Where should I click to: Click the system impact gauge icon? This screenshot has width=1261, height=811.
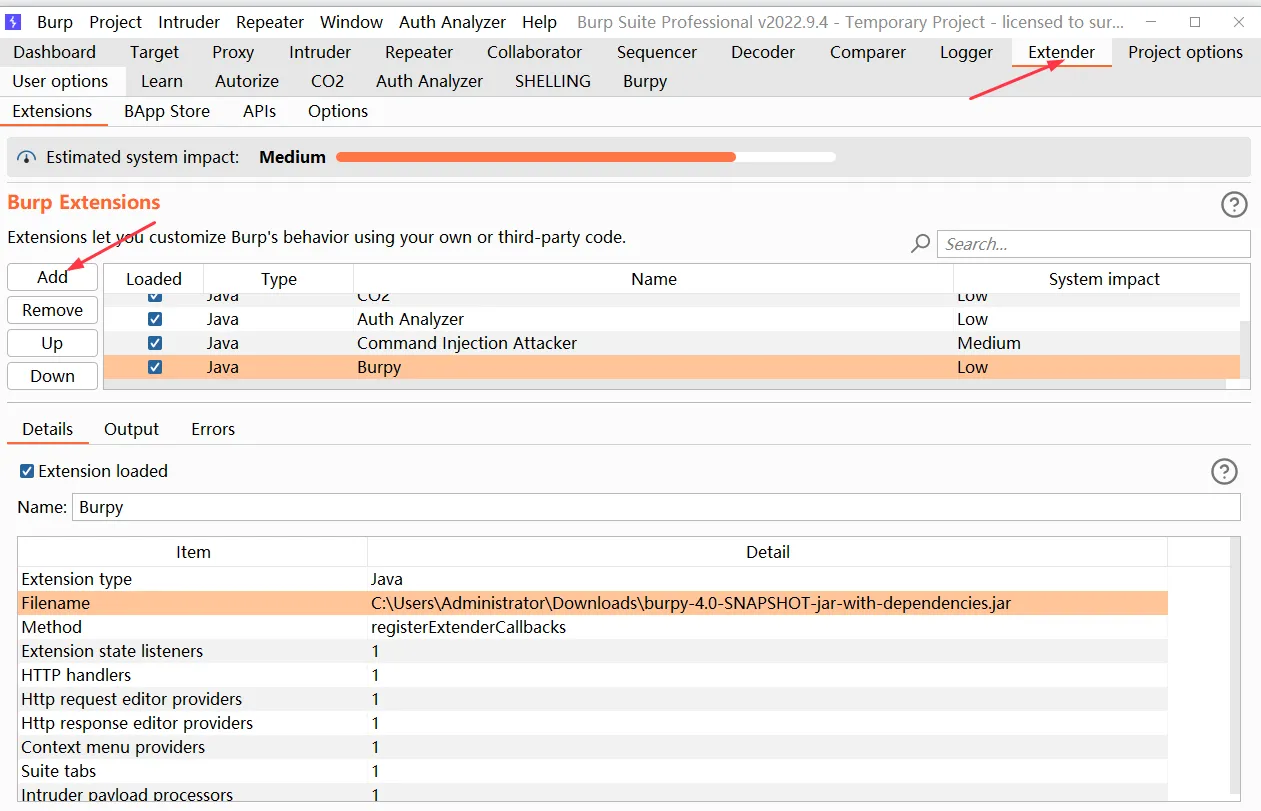click(27, 158)
